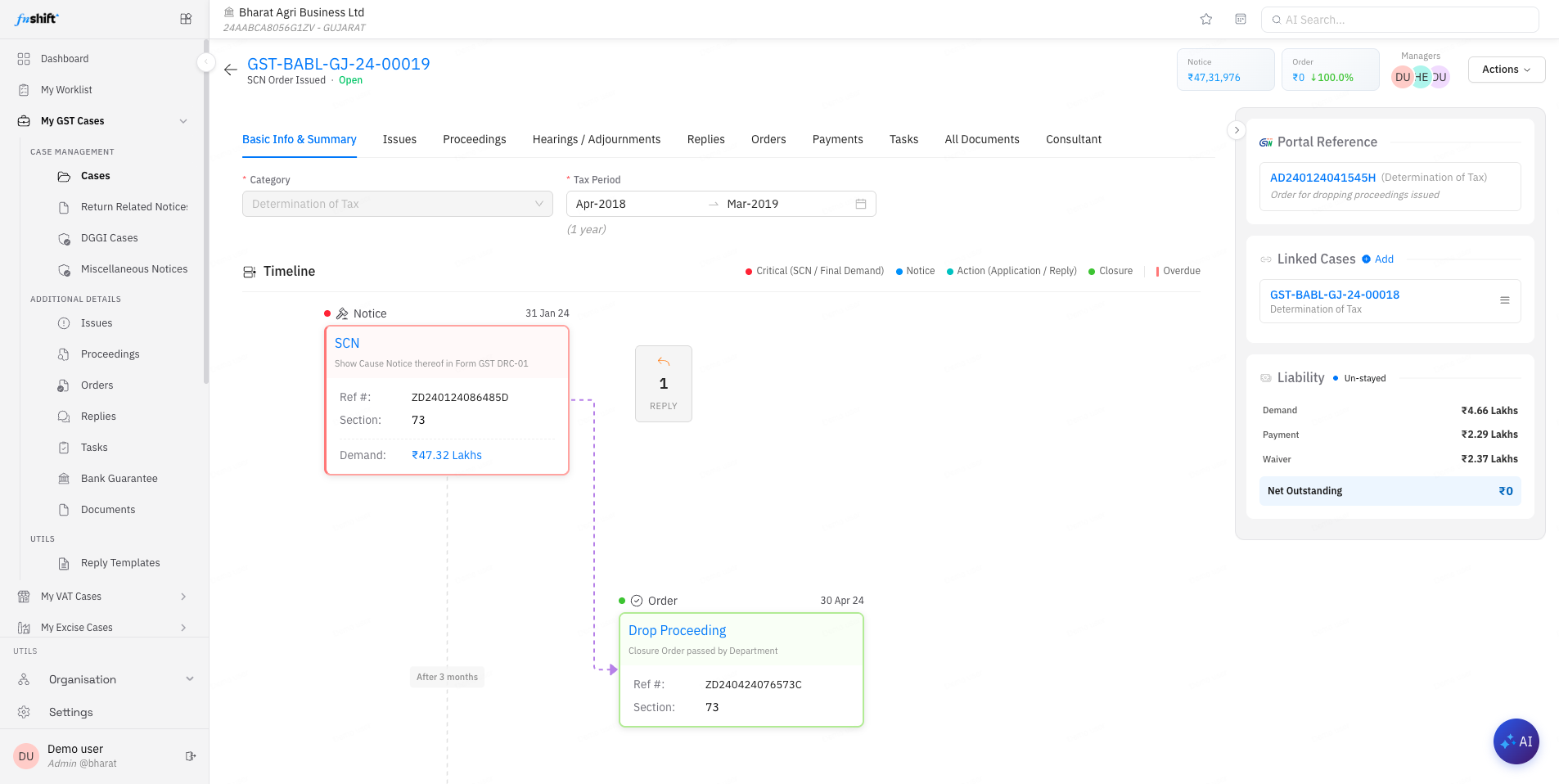Open Miscellaneous Notices in sidebar
Image resolution: width=1559 pixels, height=784 pixels.
(134, 269)
